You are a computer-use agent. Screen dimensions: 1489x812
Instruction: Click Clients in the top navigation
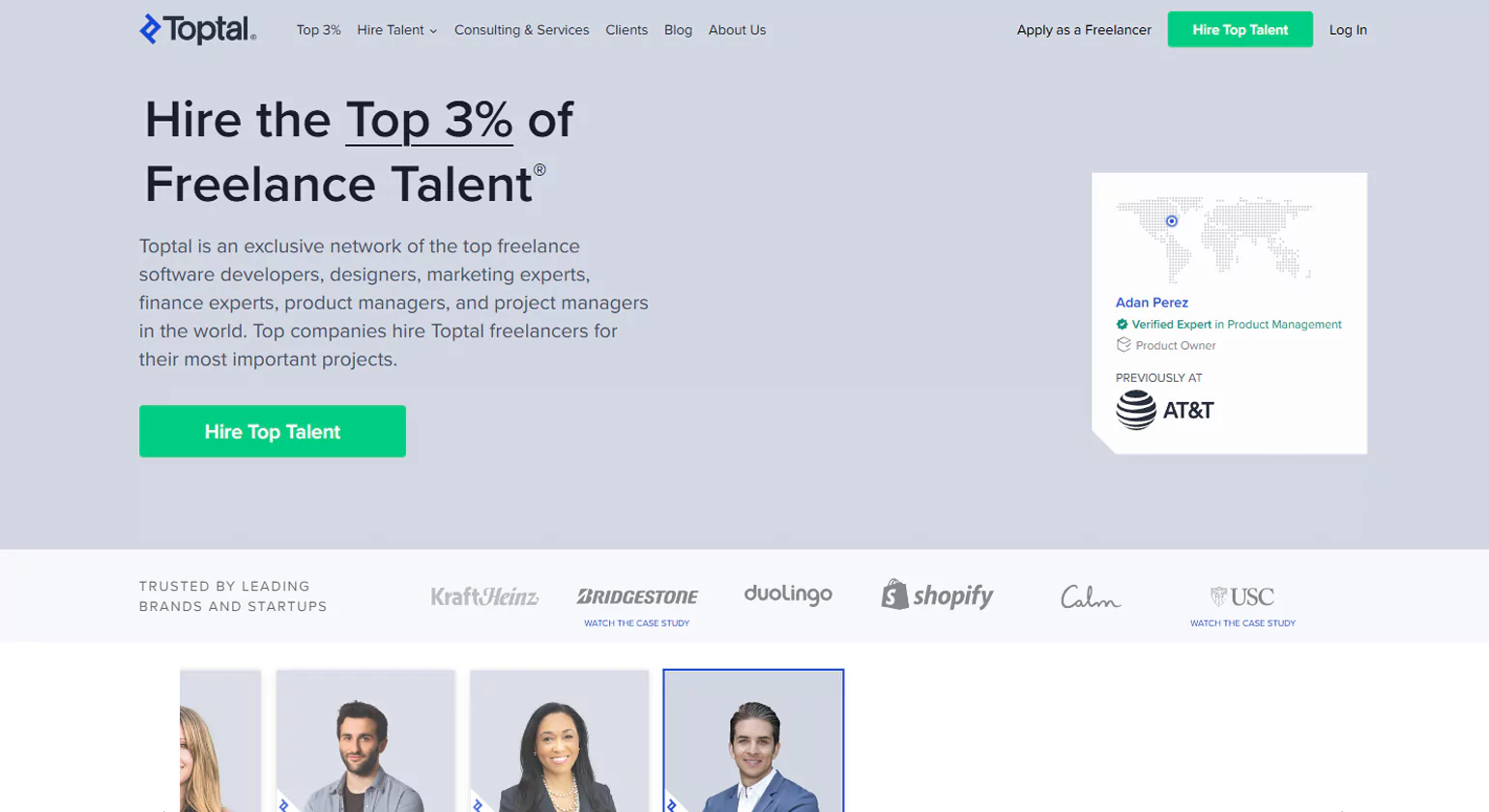627,30
